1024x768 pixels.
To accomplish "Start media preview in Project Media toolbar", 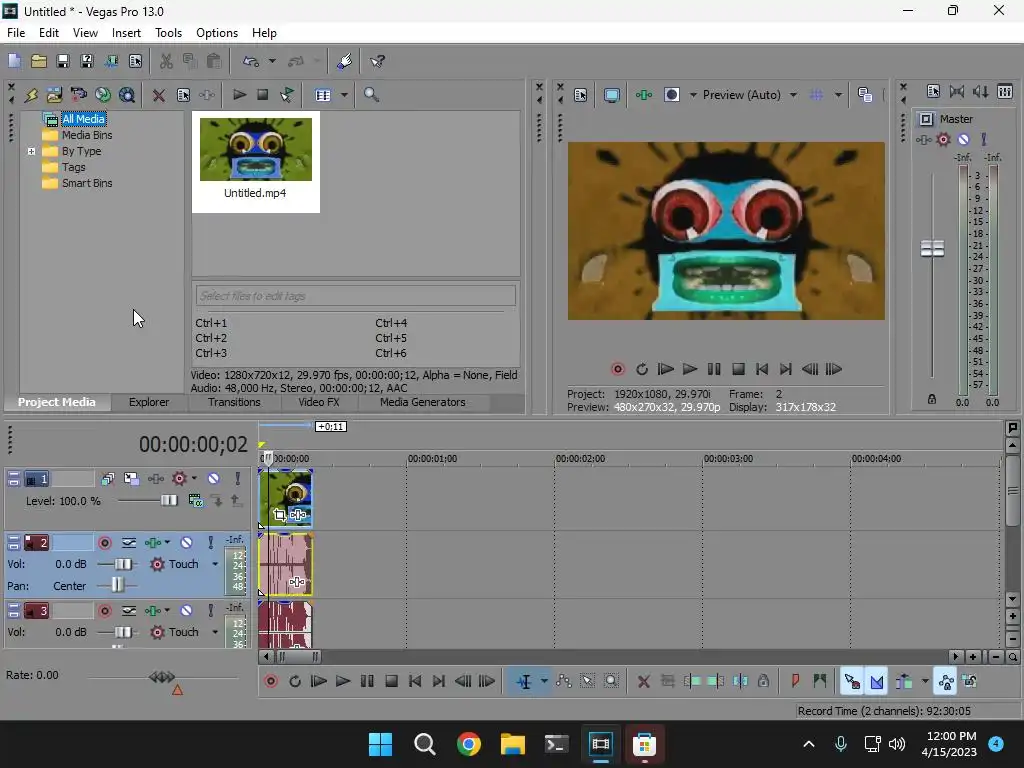I will tap(239, 95).
